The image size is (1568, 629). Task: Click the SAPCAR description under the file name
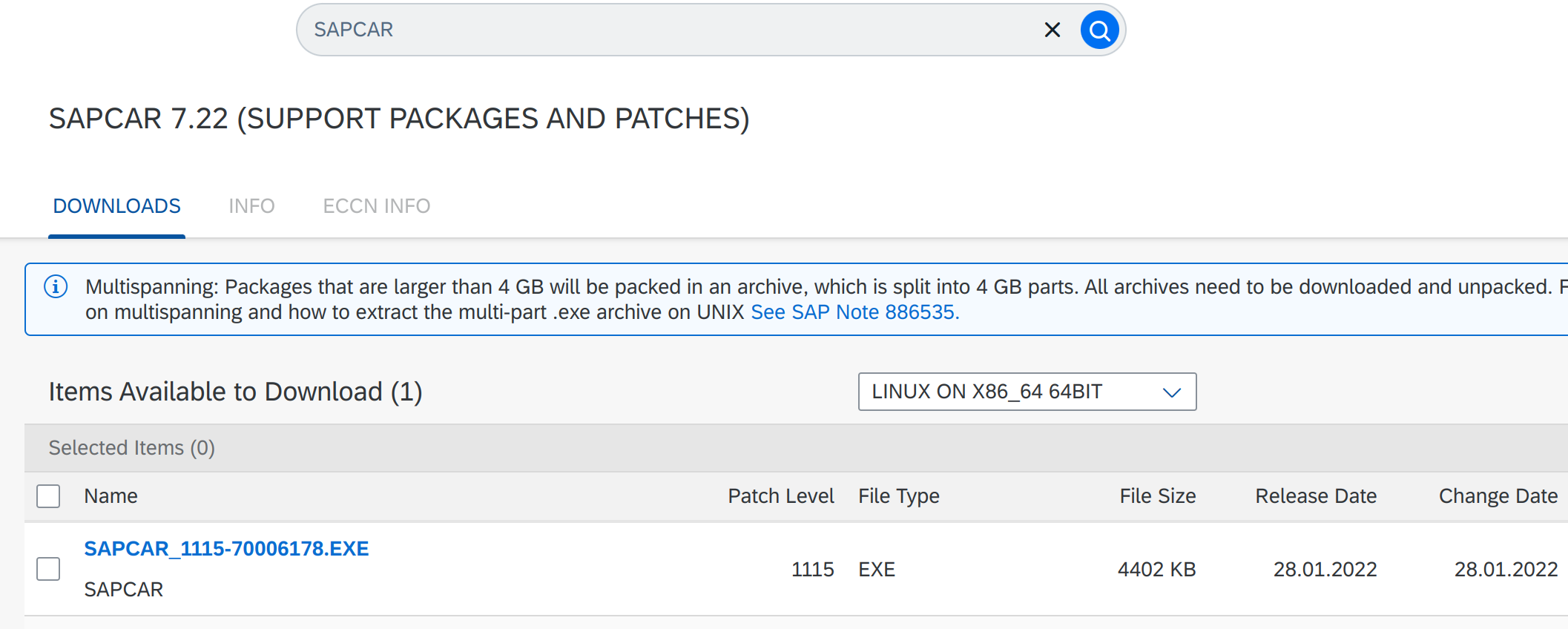pos(123,590)
